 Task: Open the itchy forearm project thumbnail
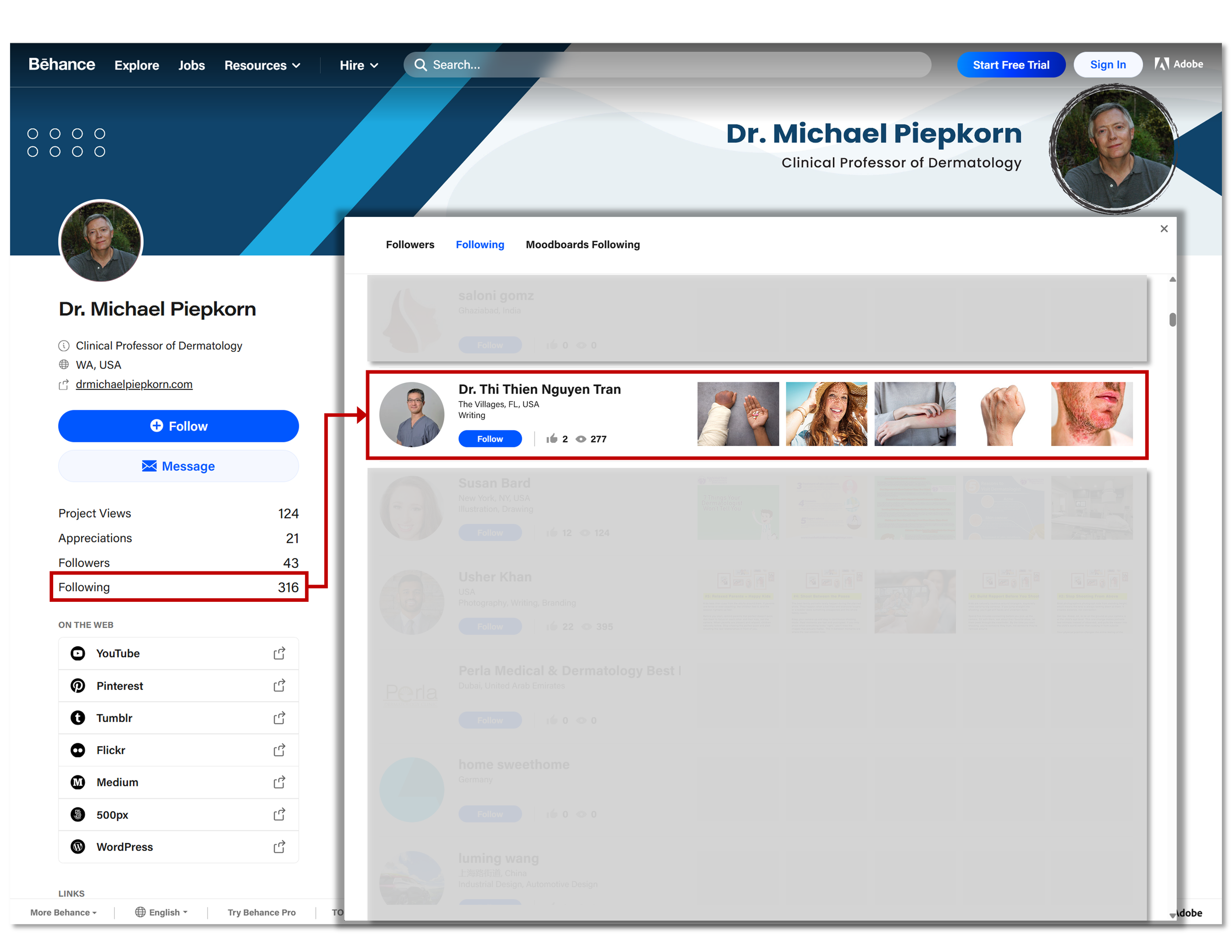point(915,414)
